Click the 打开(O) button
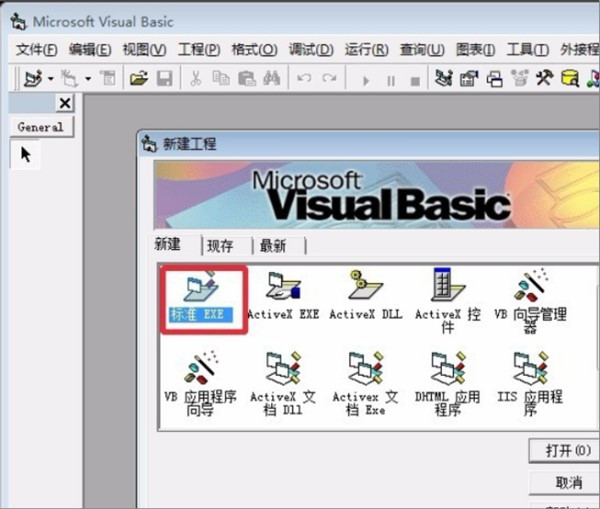 [x=564, y=451]
